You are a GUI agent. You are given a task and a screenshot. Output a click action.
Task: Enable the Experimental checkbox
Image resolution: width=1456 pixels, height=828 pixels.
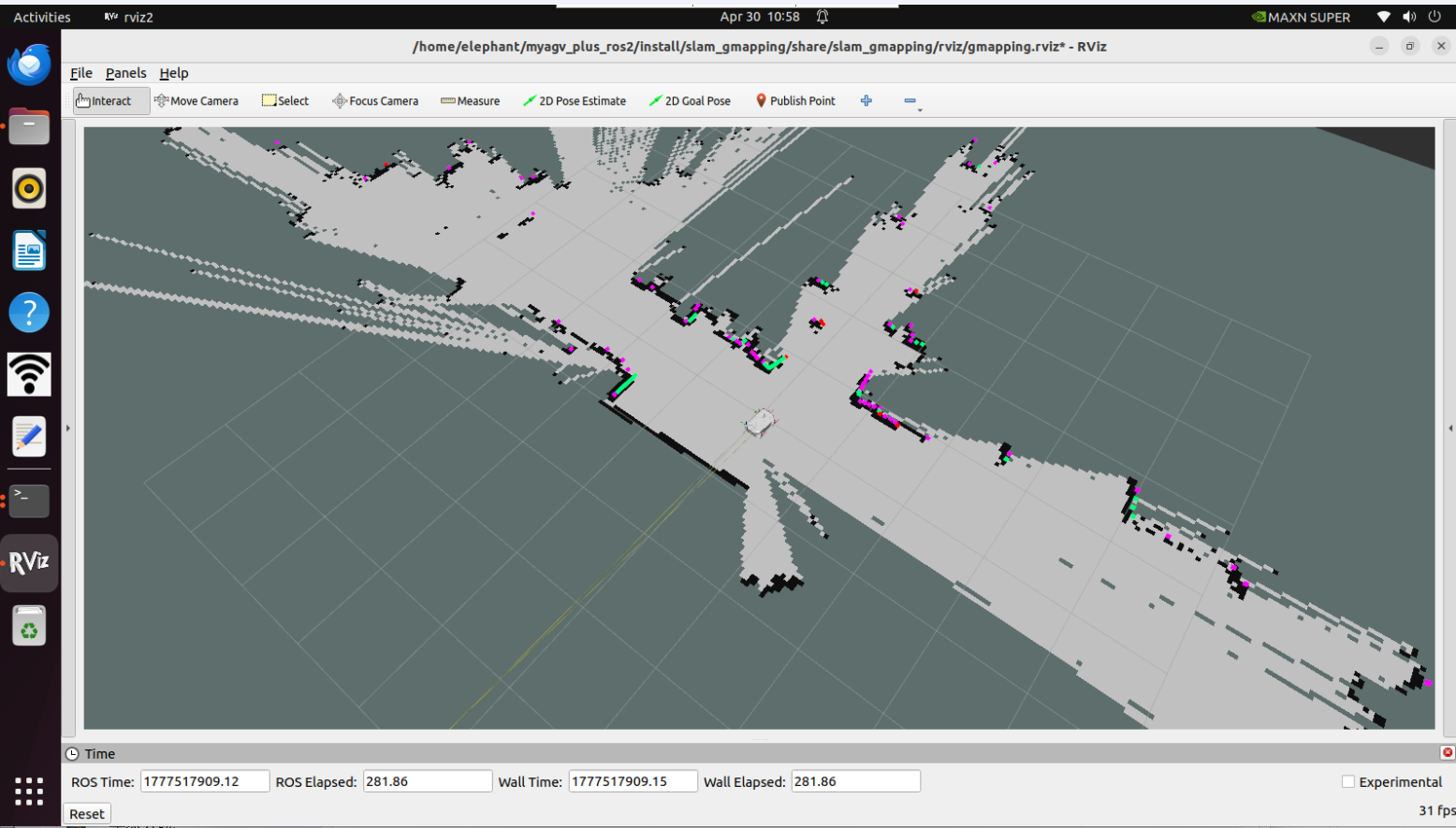tap(1348, 781)
